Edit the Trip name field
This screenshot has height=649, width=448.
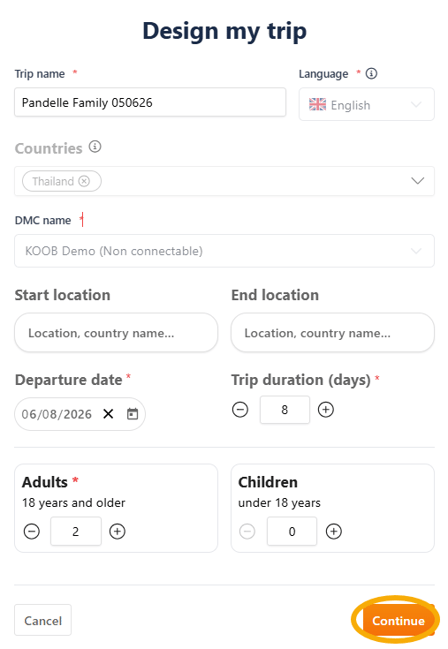(150, 102)
